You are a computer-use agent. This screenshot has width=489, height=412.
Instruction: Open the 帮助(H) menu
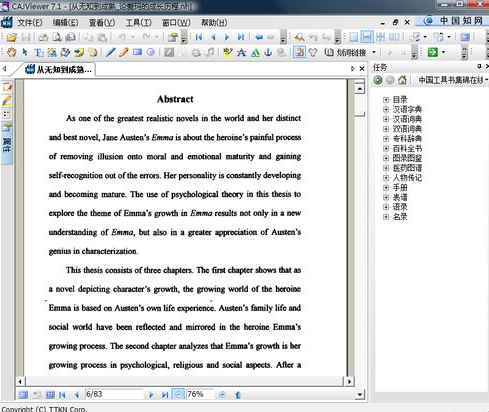point(214,23)
